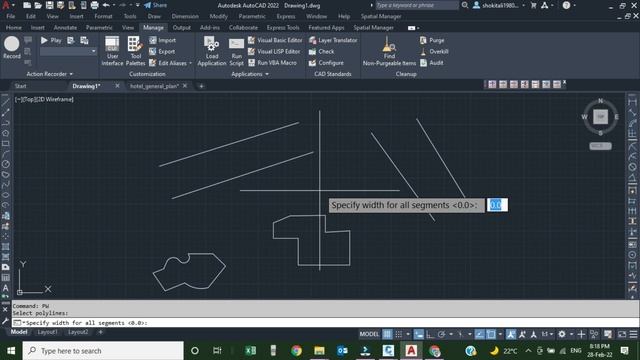The width and height of the screenshot is (640, 360).
Task: Switch to the Home ribbon tab
Action: [13, 27]
